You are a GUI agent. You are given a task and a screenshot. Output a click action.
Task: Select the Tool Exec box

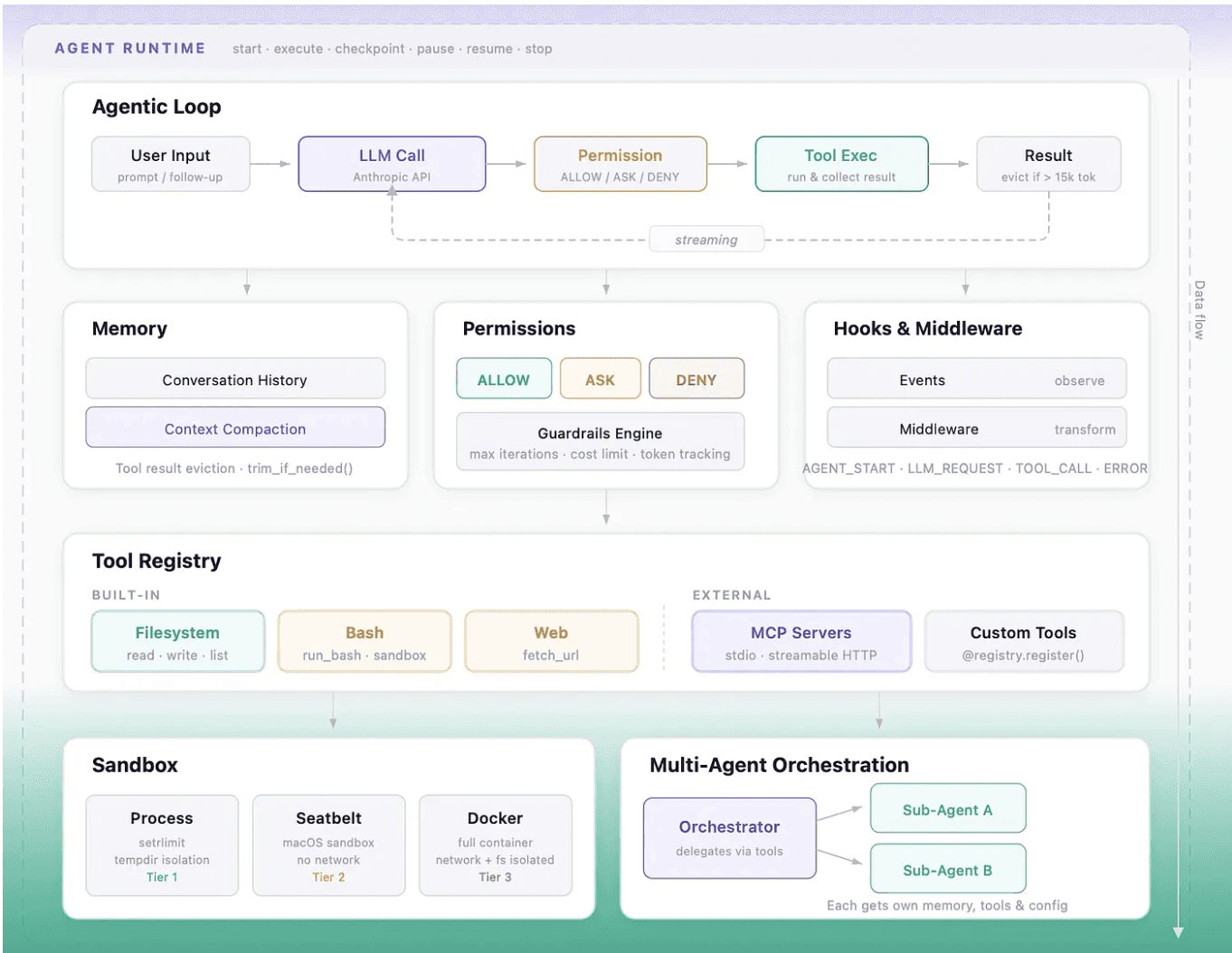tap(841, 164)
